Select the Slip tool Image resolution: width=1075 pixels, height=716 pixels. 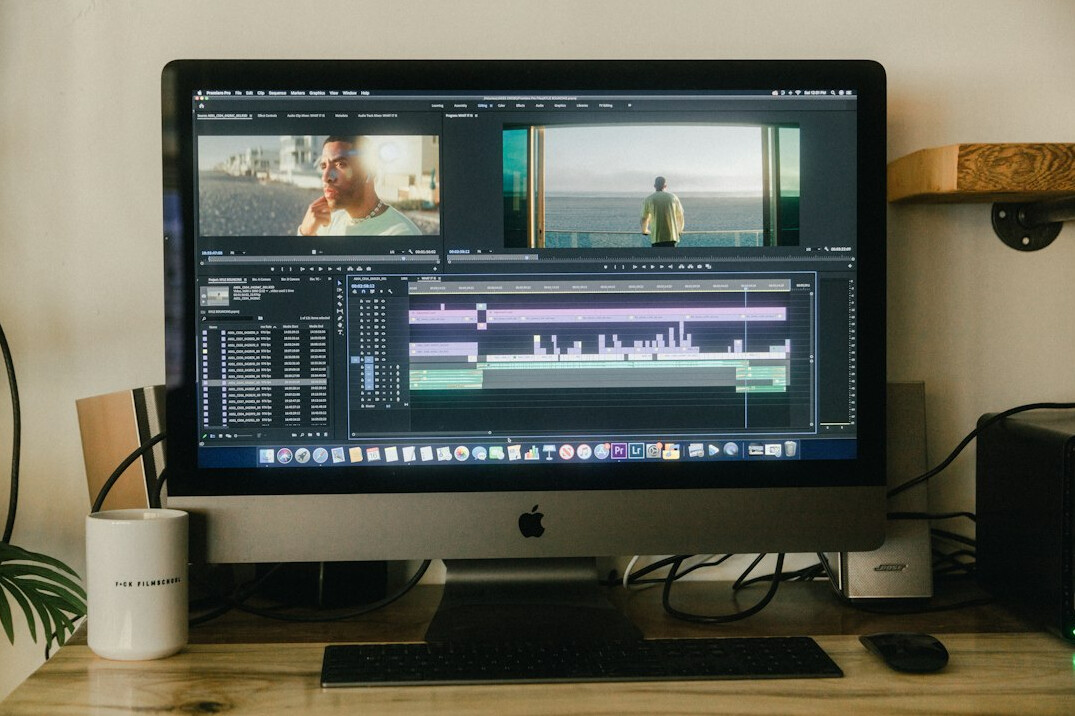(x=340, y=311)
